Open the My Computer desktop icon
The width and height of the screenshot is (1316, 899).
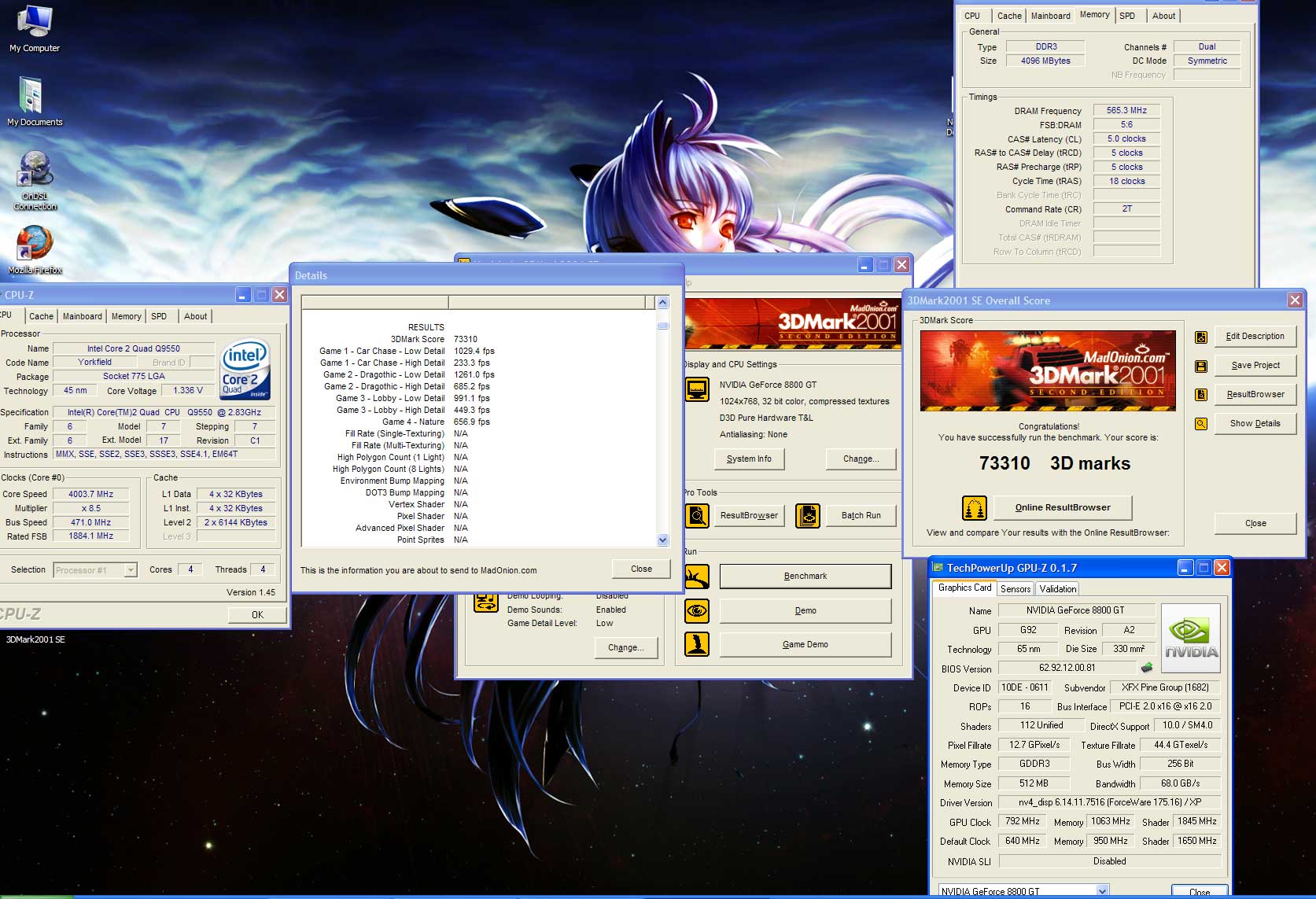click(35, 29)
